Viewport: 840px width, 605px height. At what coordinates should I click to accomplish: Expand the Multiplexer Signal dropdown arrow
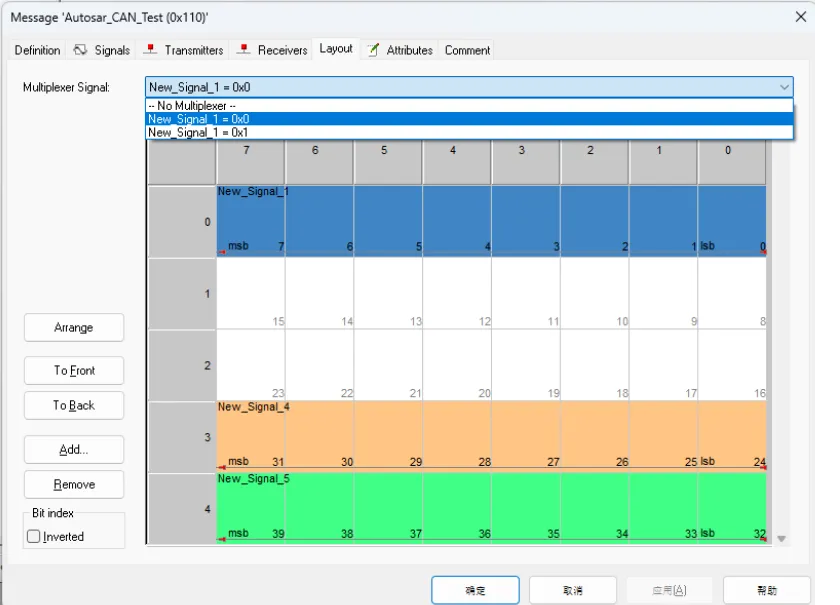pyautogui.click(x=783, y=88)
